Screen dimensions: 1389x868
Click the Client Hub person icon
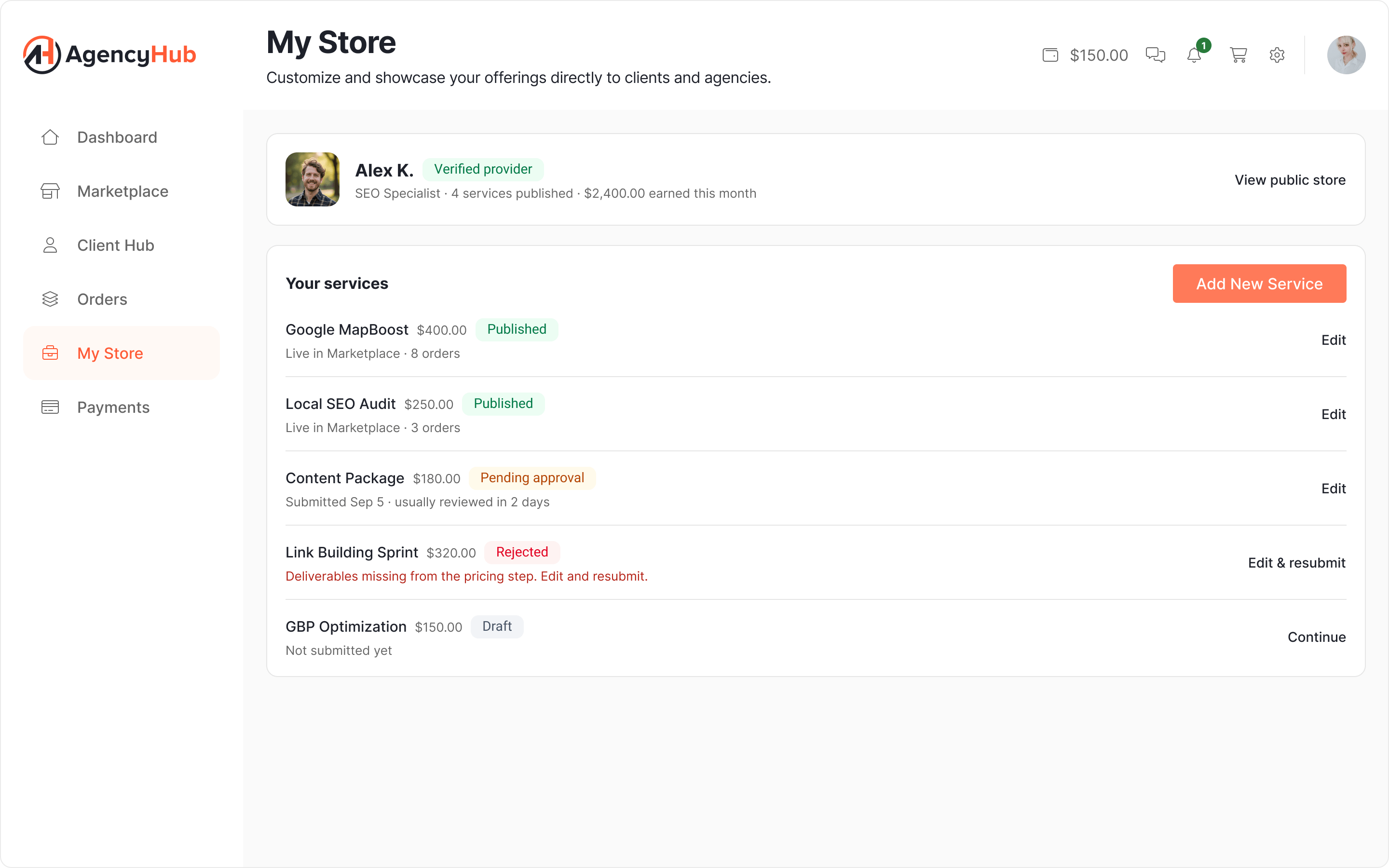(x=50, y=245)
